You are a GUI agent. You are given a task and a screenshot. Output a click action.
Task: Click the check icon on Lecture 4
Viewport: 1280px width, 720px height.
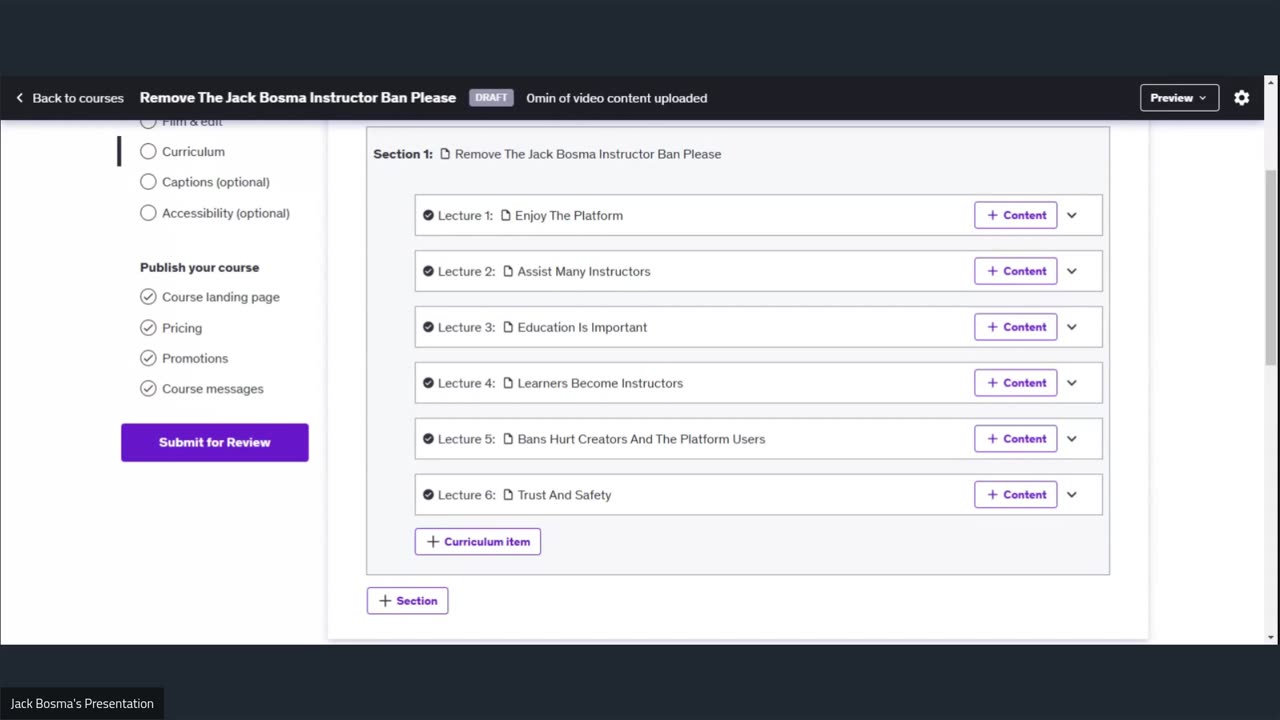pos(428,383)
